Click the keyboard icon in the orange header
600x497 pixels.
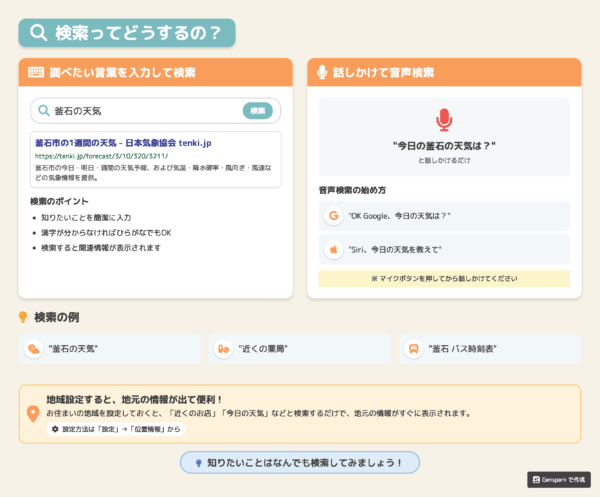click(36, 73)
